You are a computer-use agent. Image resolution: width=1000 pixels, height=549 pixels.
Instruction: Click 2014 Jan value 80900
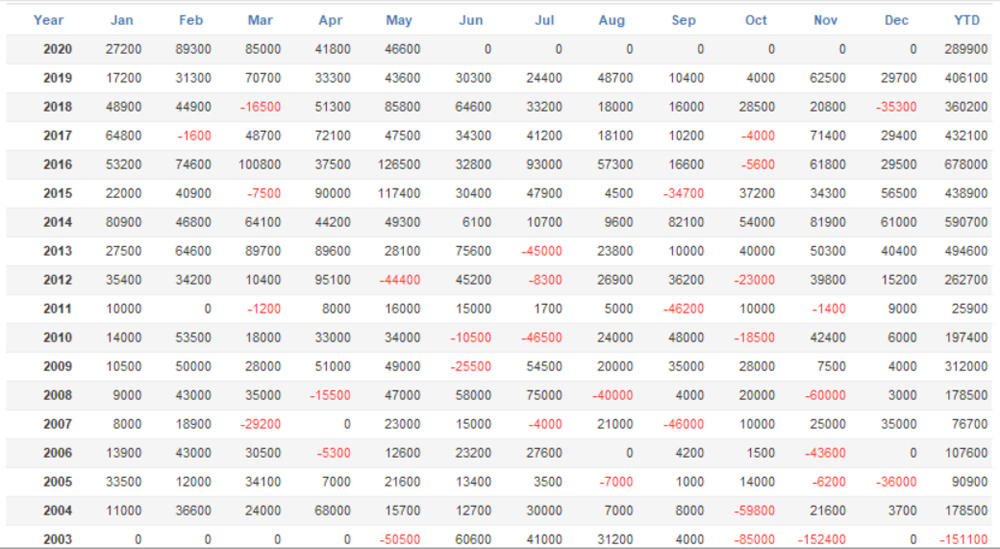click(124, 222)
